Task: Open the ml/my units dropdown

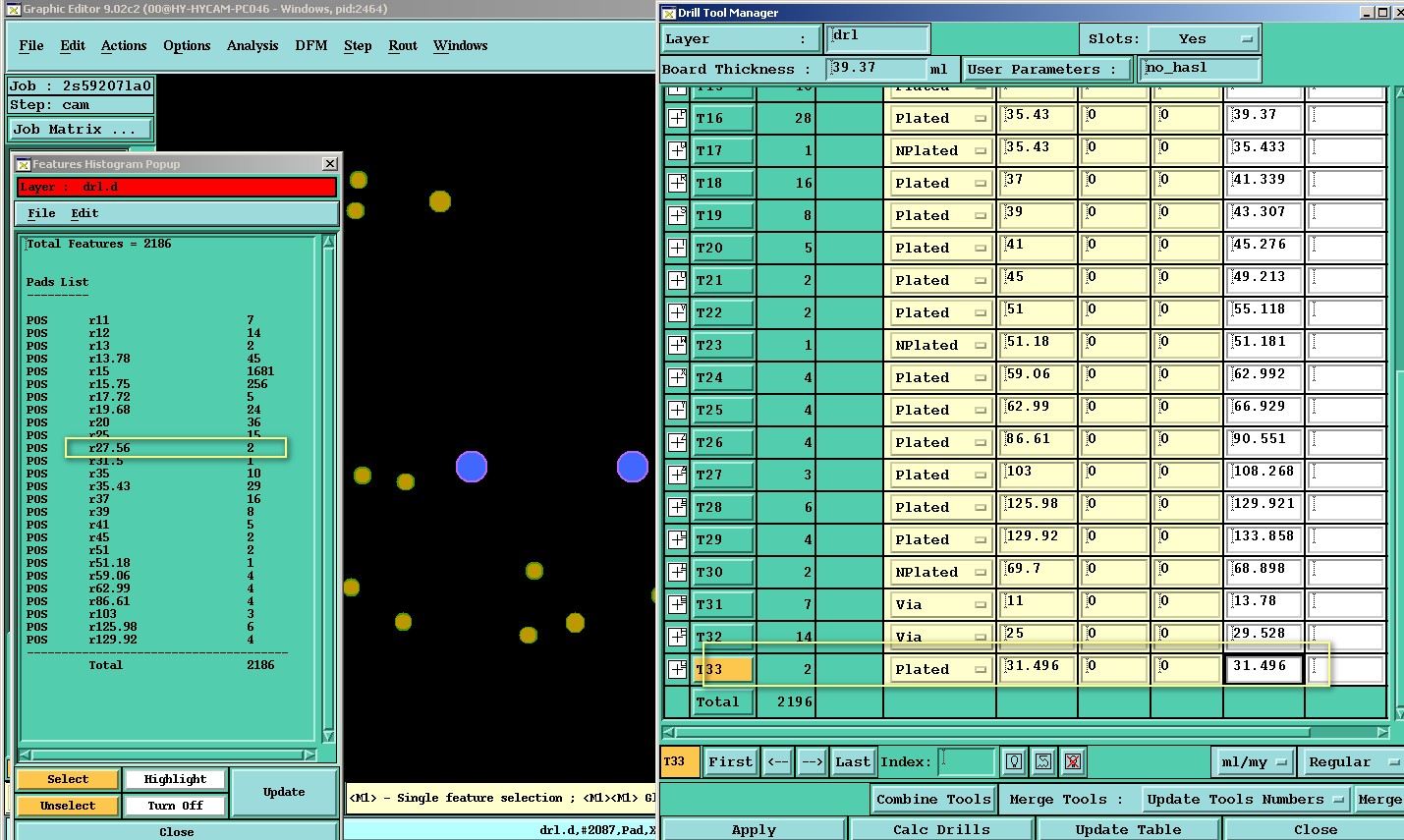Action: [x=1254, y=761]
